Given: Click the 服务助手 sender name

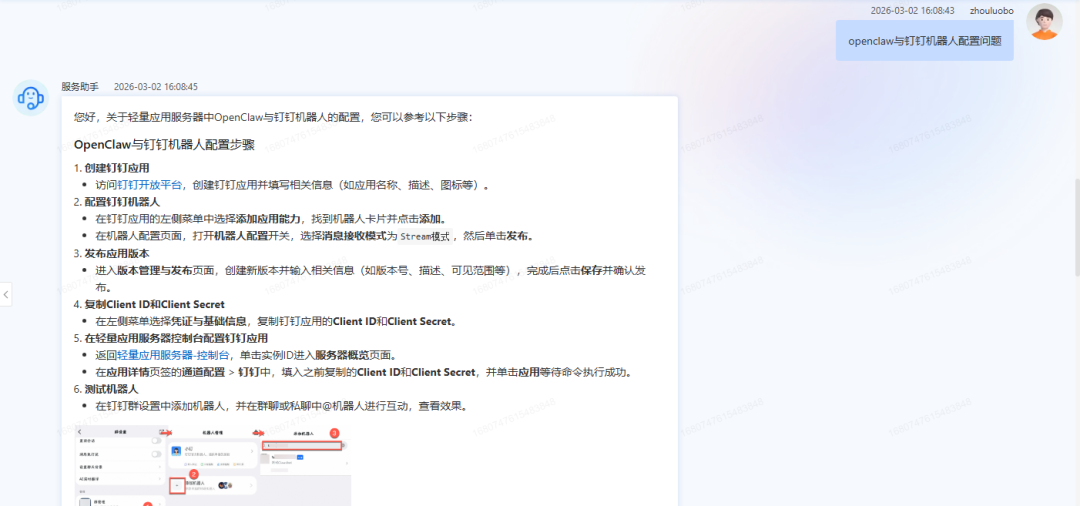Looking at the screenshot, I should [x=80, y=87].
